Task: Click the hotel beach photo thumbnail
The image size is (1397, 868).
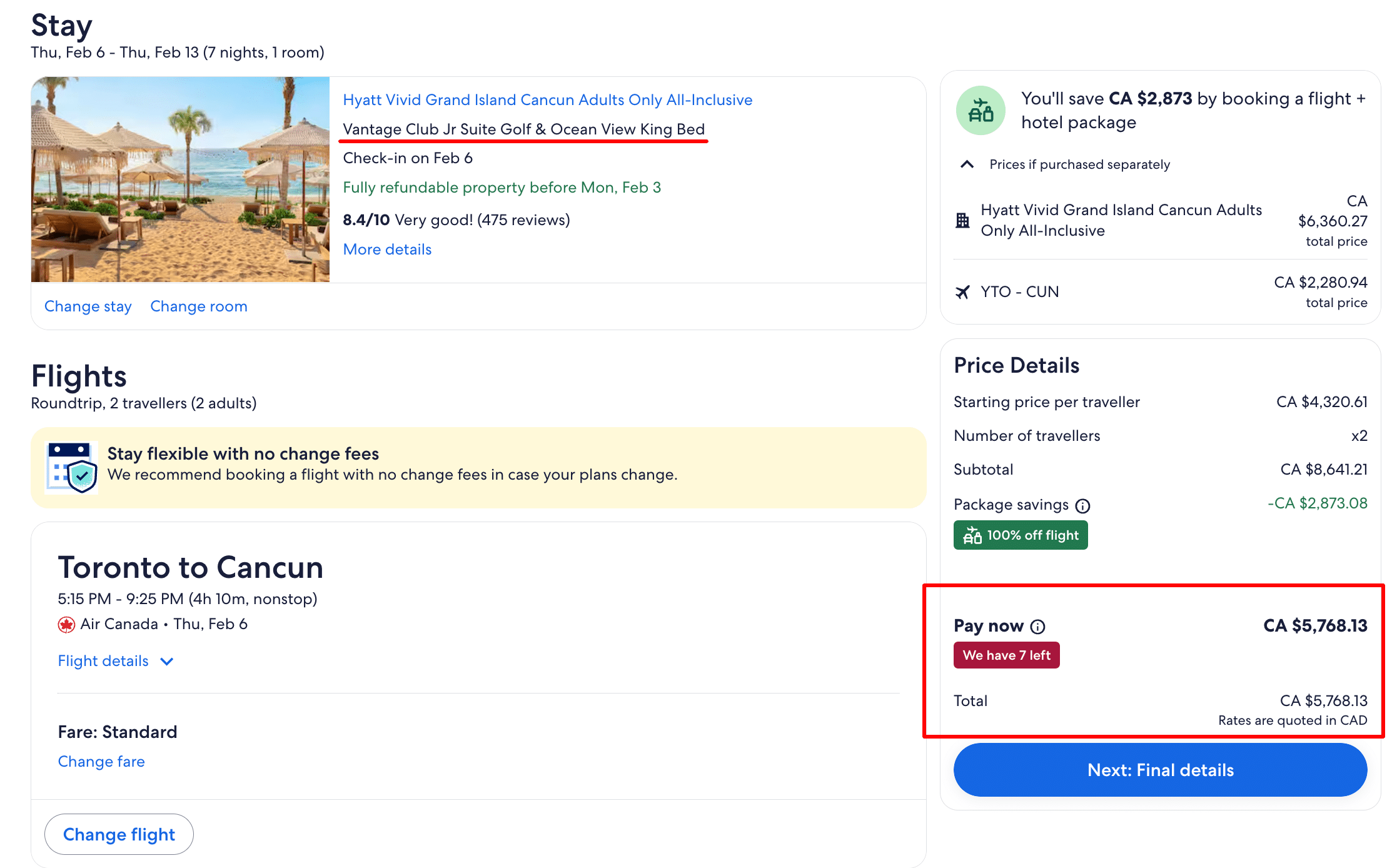Action: click(x=180, y=179)
